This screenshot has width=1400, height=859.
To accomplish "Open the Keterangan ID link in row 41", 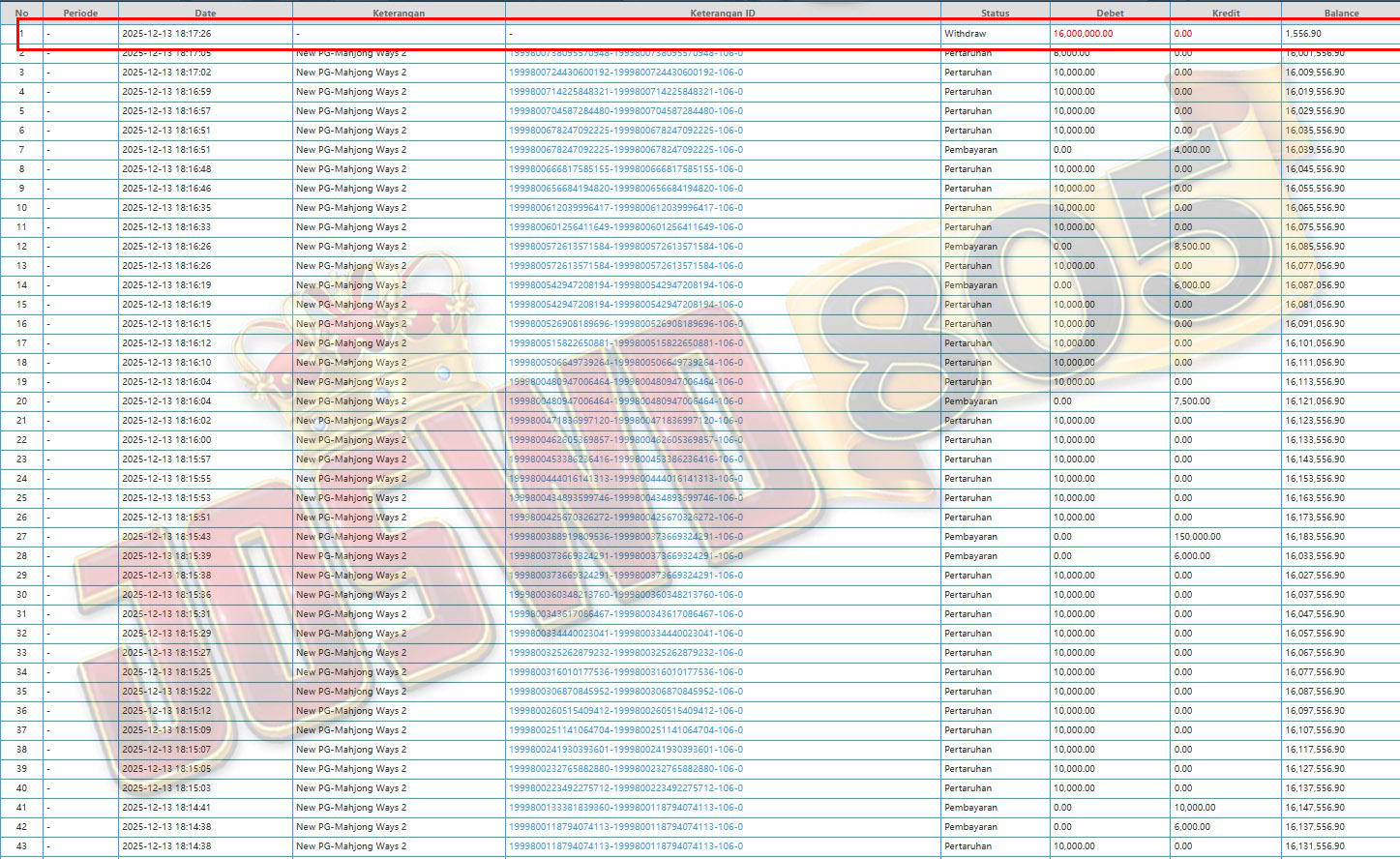I will click(x=626, y=808).
